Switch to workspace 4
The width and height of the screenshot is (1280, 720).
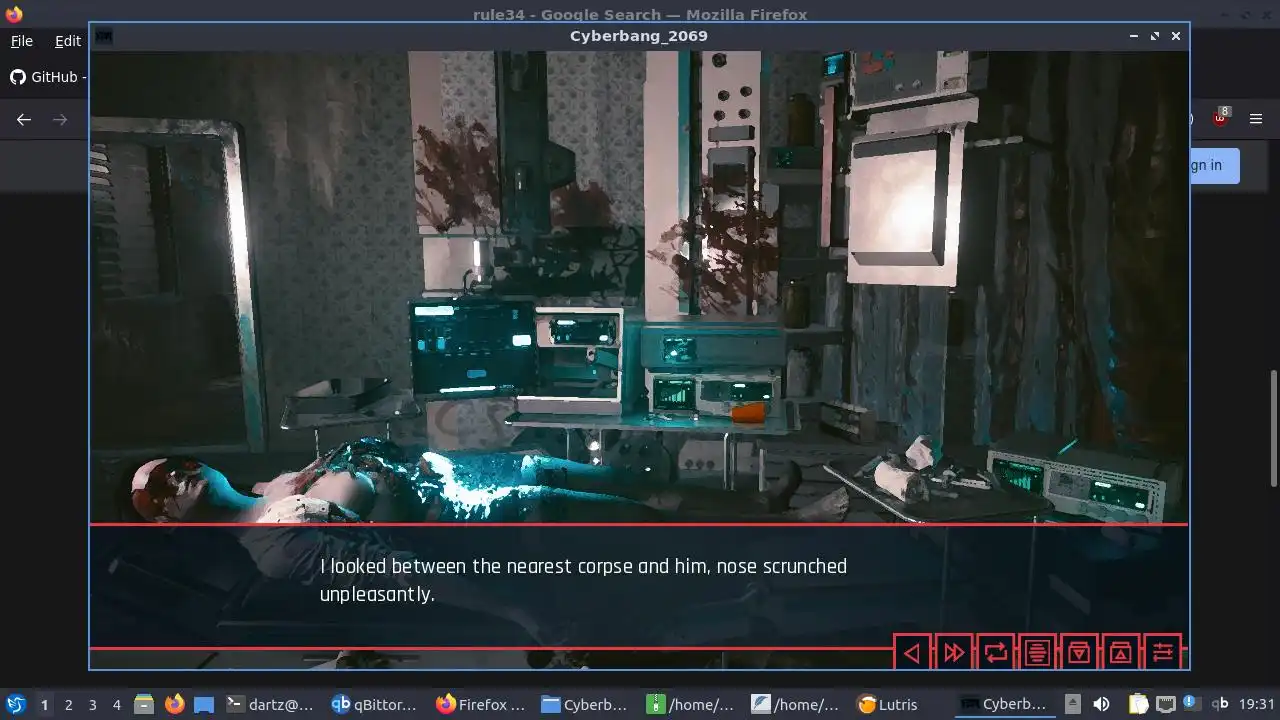[x=117, y=705]
